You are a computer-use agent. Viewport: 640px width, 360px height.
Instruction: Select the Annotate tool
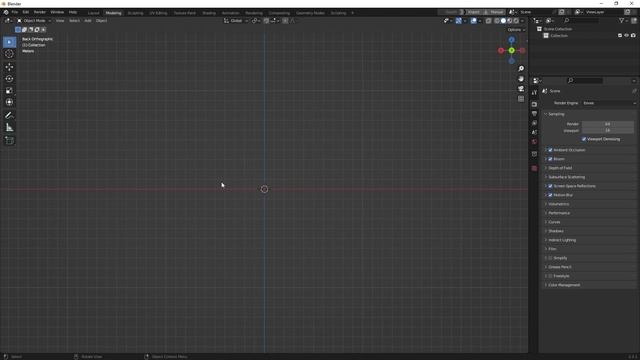tap(9, 116)
